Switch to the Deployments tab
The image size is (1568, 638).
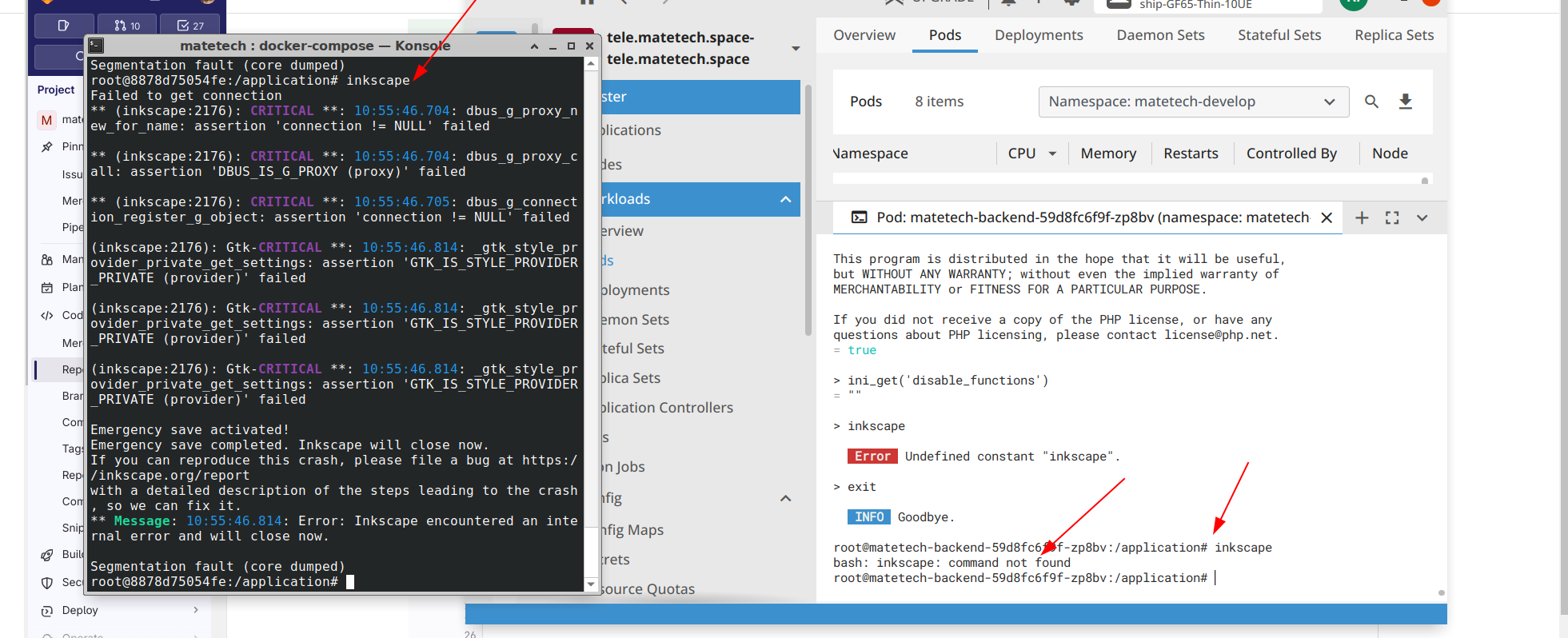point(1039,35)
